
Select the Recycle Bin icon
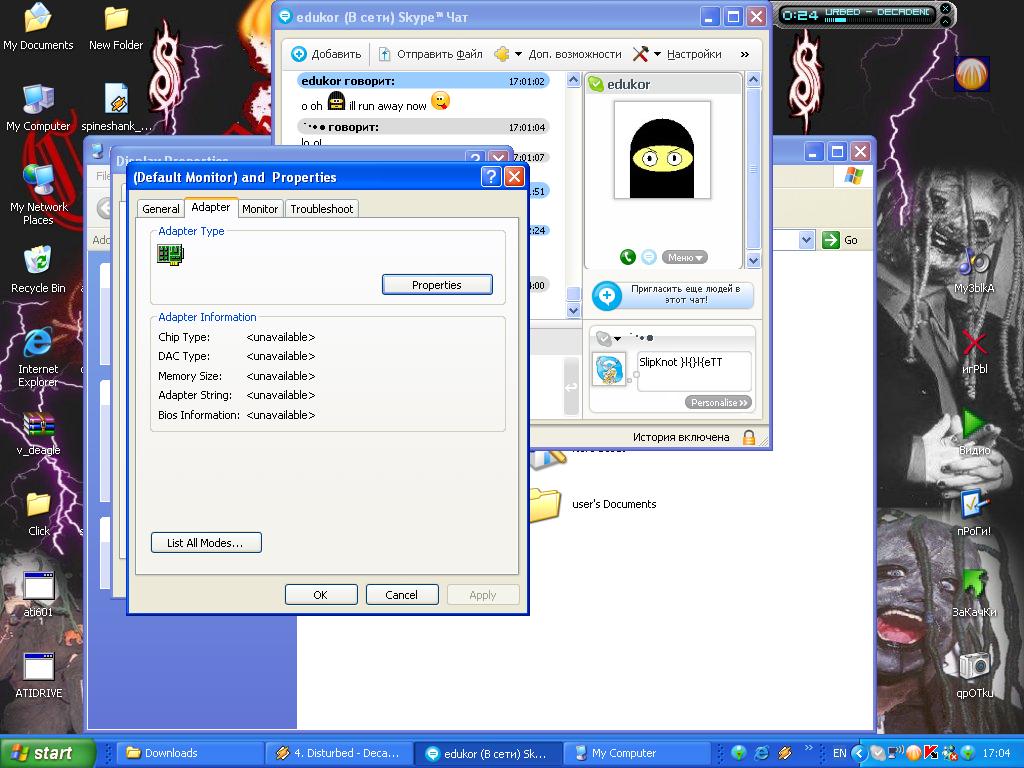(x=38, y=270)
